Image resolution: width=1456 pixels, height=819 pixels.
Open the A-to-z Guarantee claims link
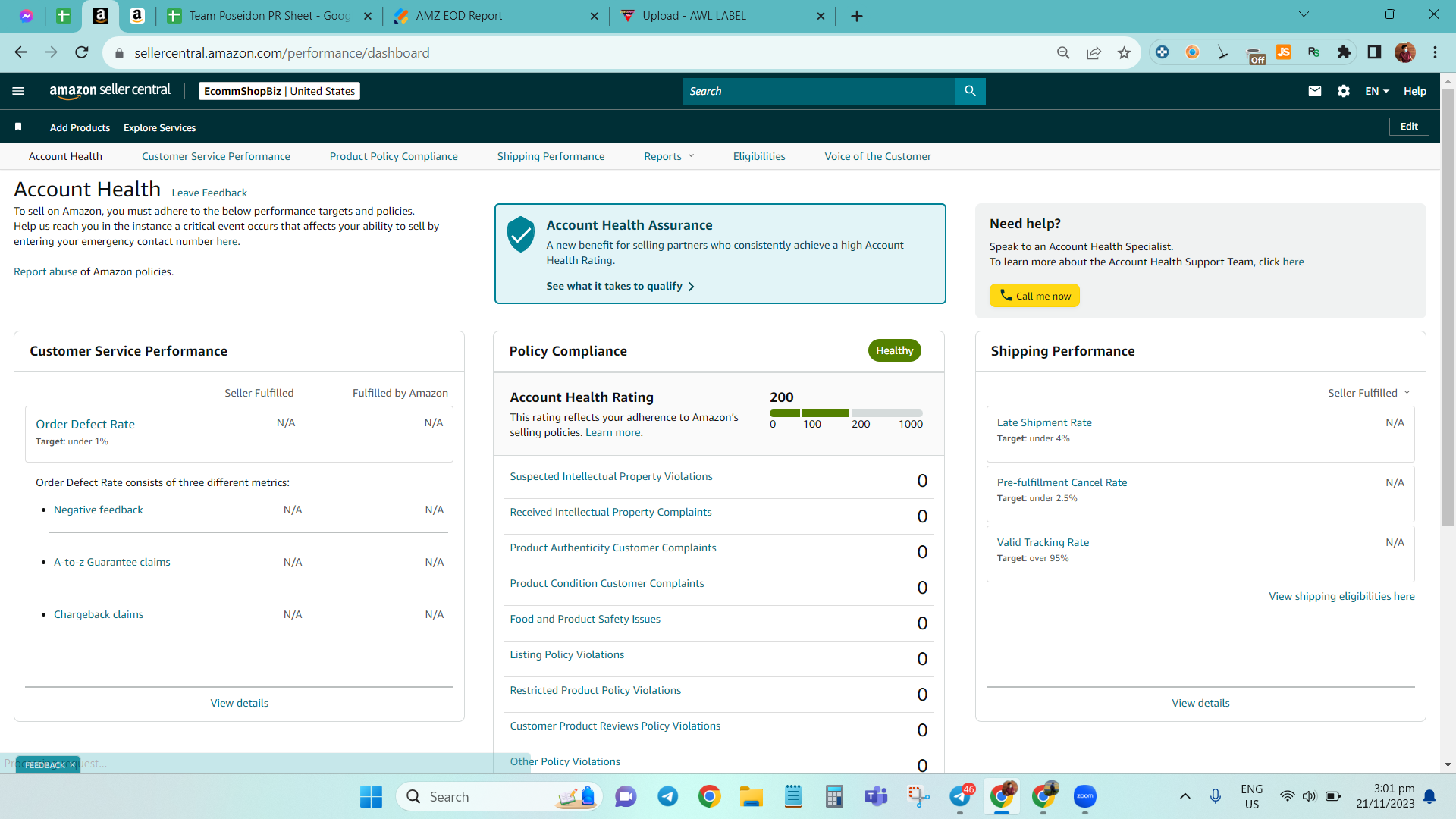tap(112, 562)
